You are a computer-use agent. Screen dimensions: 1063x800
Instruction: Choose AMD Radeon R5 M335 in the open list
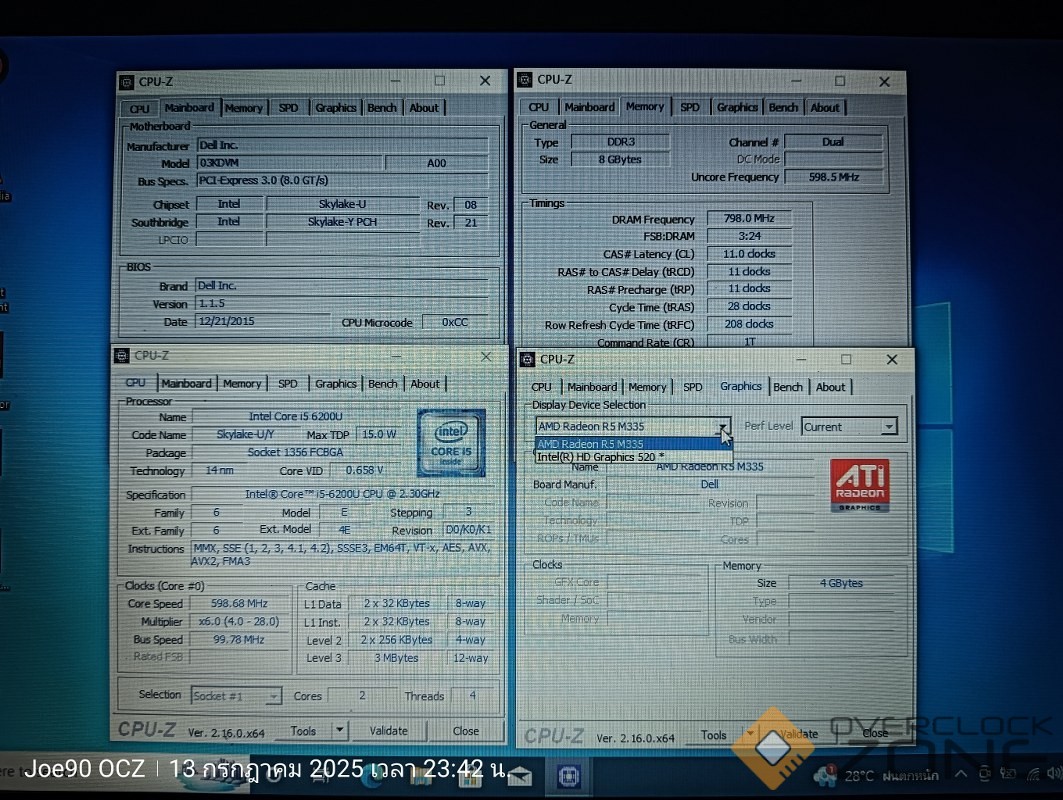click(x=591, y=444)
